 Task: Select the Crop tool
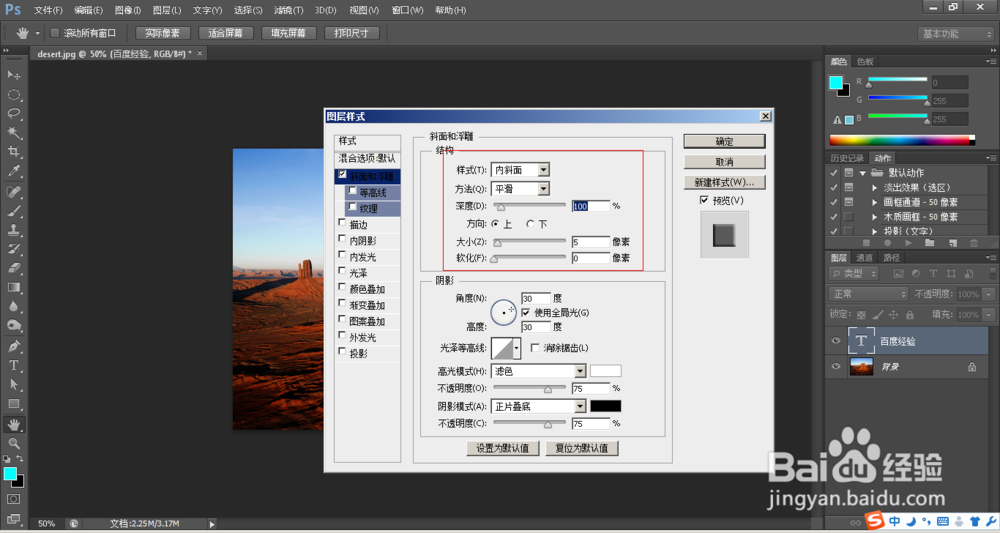(13, 152)
